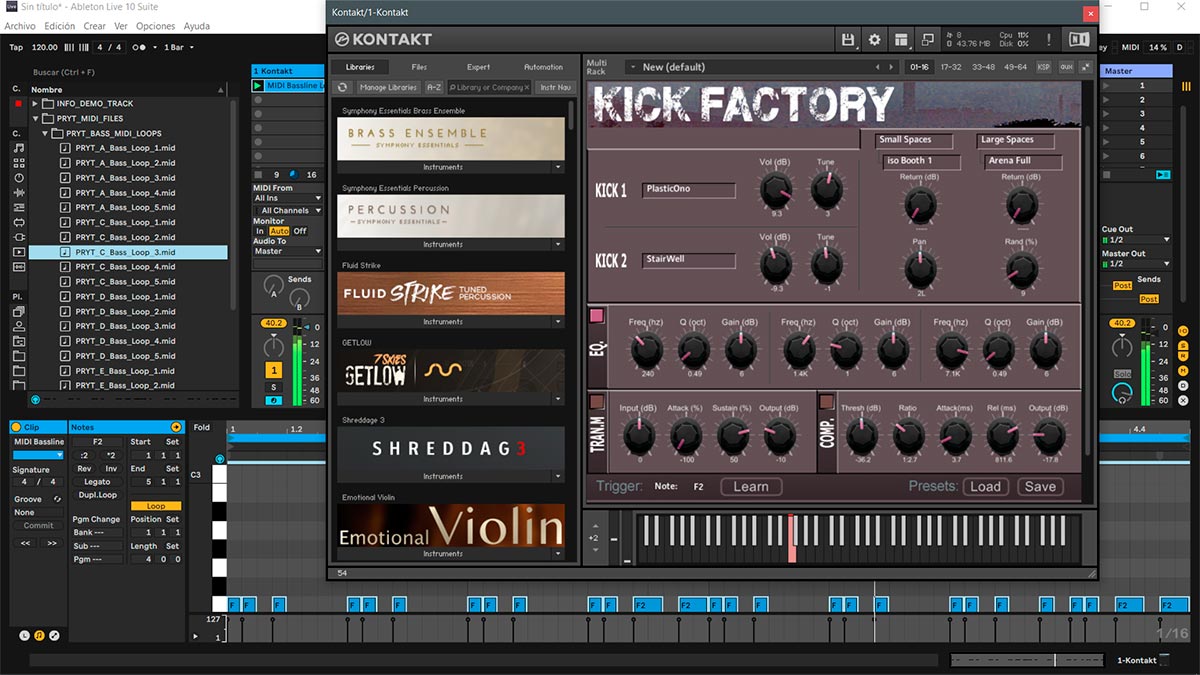Viewport: 1200px width, 675px height.
Task: Open the Archivo menu
Action: click(20, 26)
